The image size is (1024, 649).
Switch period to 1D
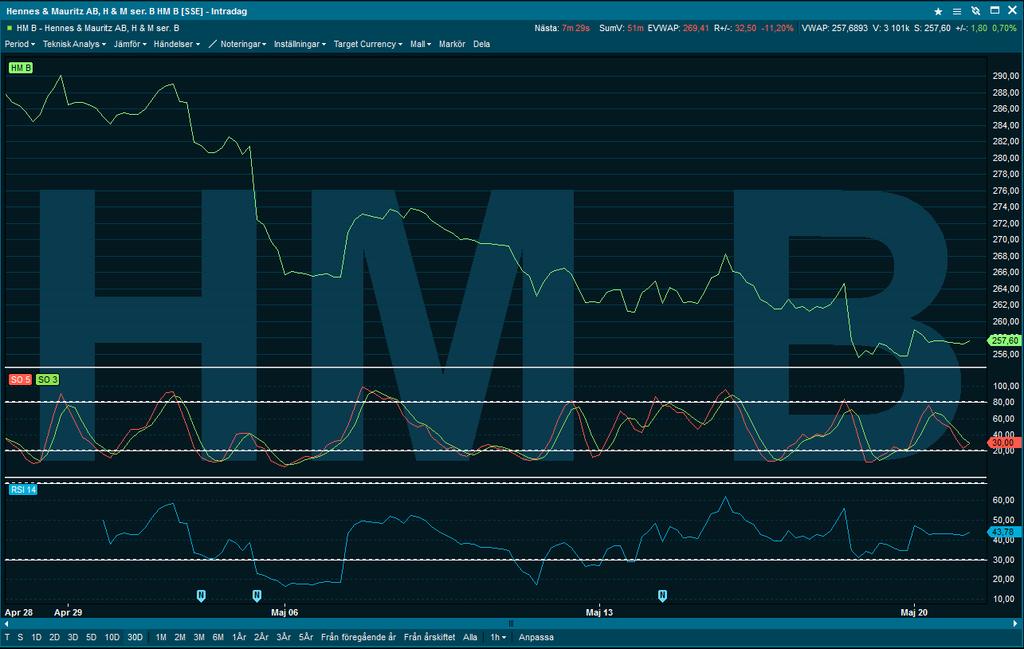37,637
